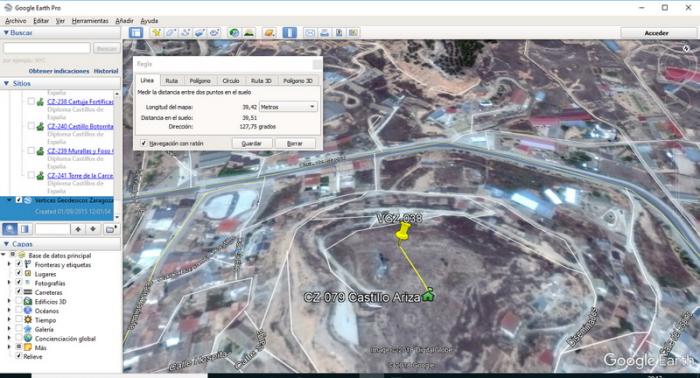Open the Metros units dropdown
Image resolution: width=700 pixels, height=378 pixels.
(x=288, y=107)
